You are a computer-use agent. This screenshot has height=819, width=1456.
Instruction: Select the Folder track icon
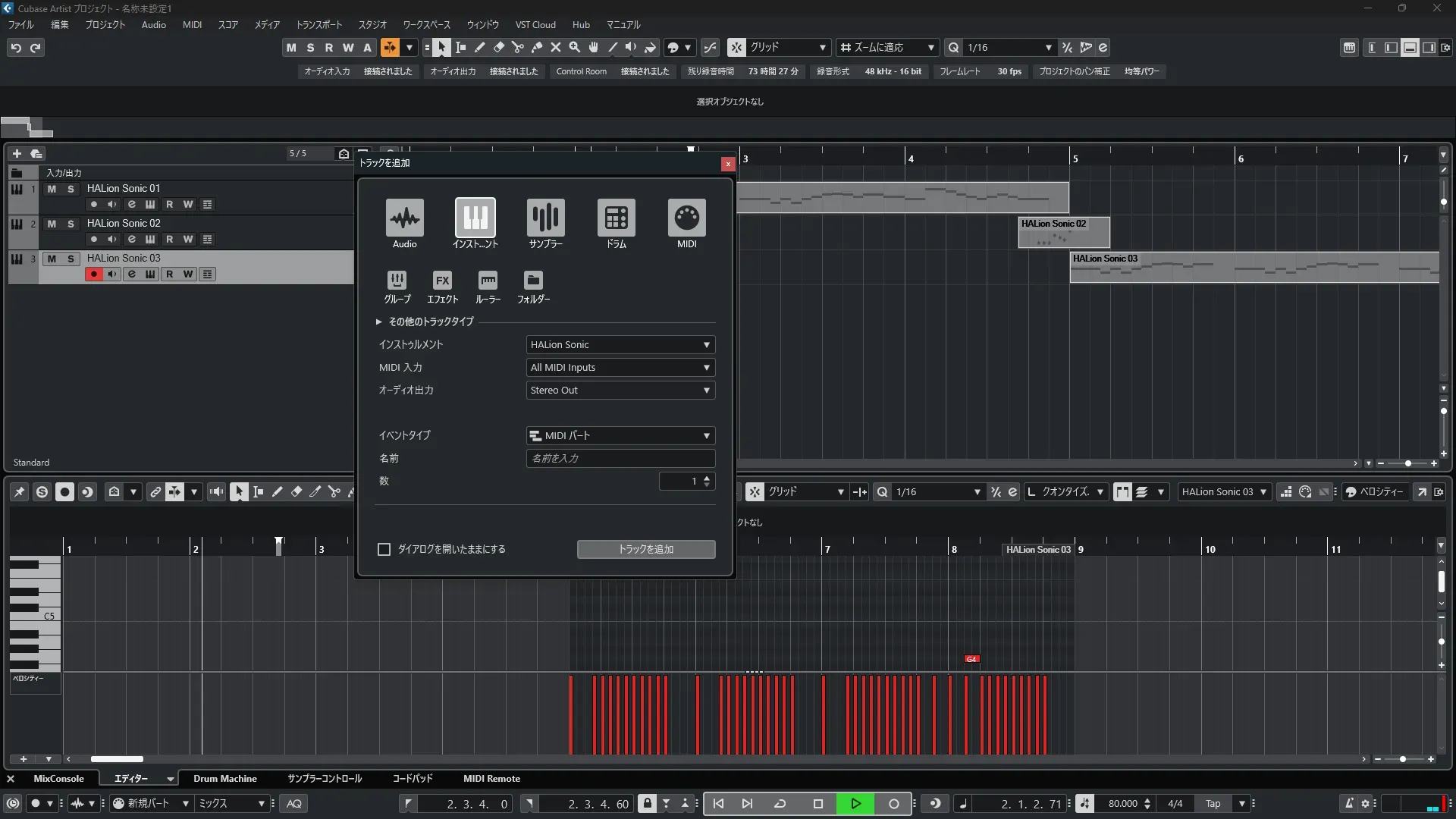(x=533, y=281)
